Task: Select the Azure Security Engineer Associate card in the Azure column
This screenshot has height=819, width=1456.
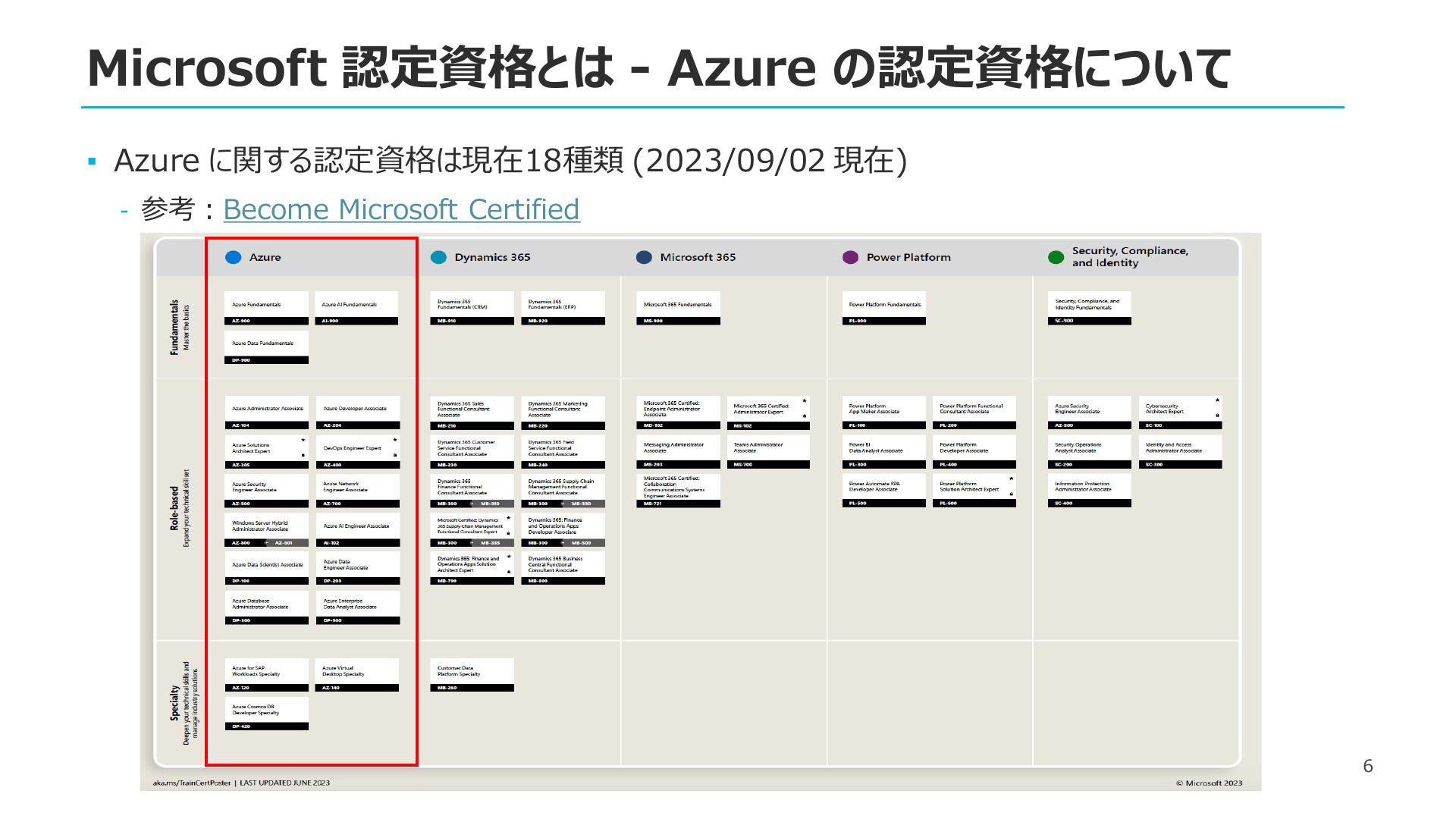Action: (267, 491)
